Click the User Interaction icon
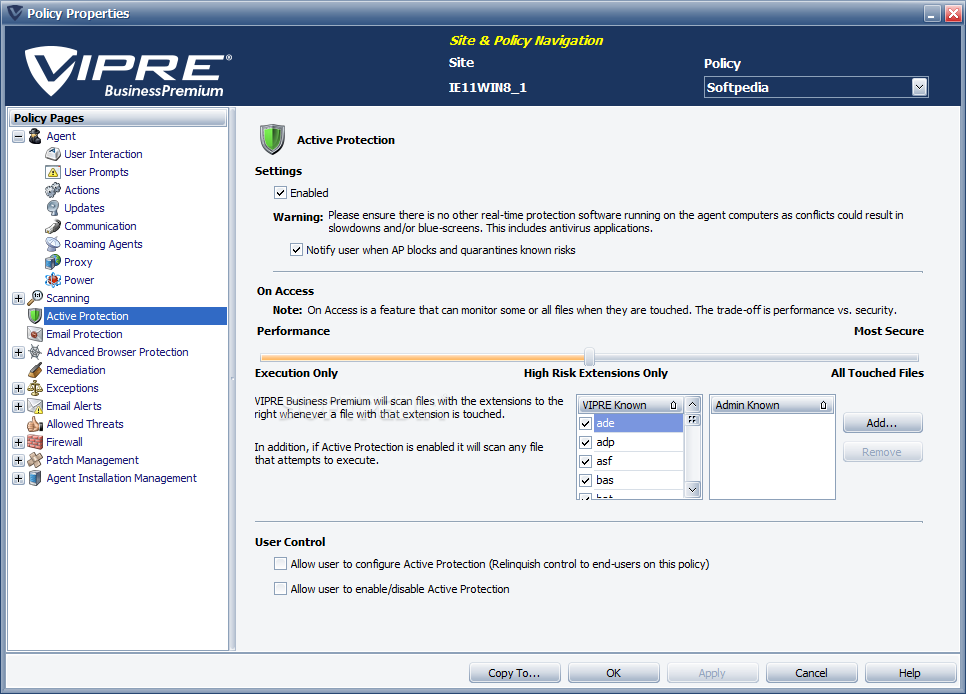 pyautogui.click(x=53, y=154)
